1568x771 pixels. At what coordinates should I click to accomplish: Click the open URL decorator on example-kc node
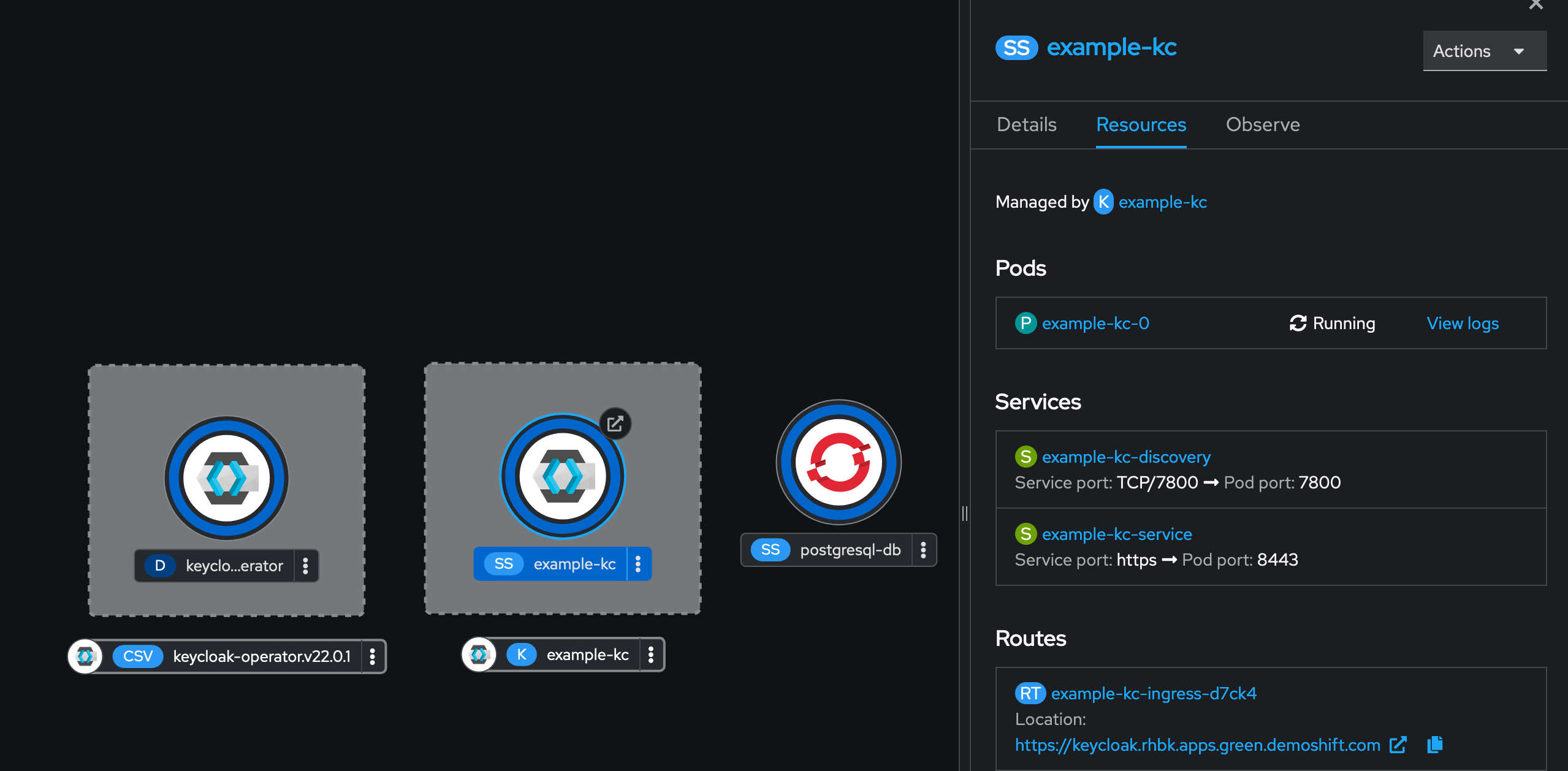[615, 423]
